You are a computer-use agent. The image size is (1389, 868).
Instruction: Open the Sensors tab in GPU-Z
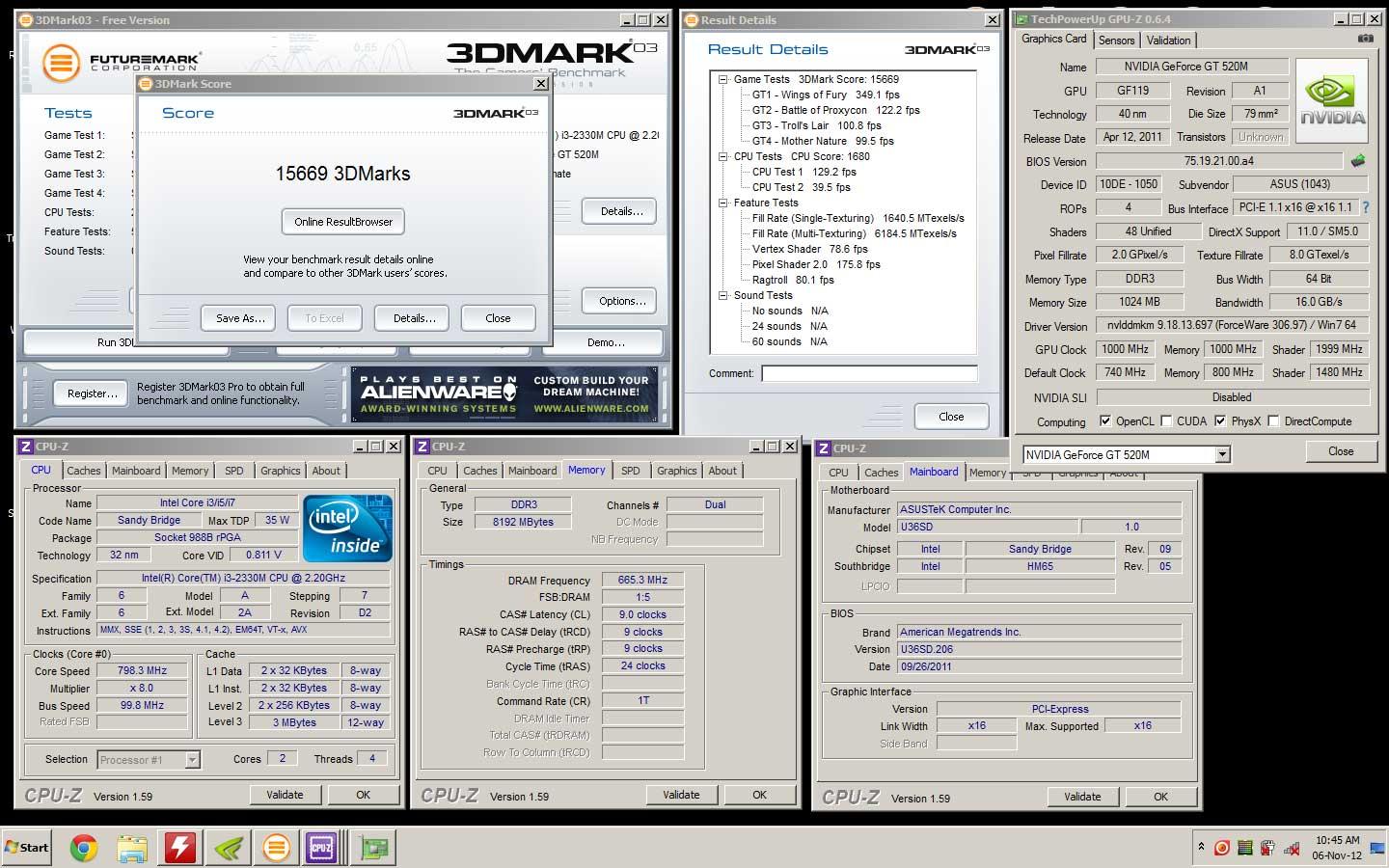point(1116,41)
